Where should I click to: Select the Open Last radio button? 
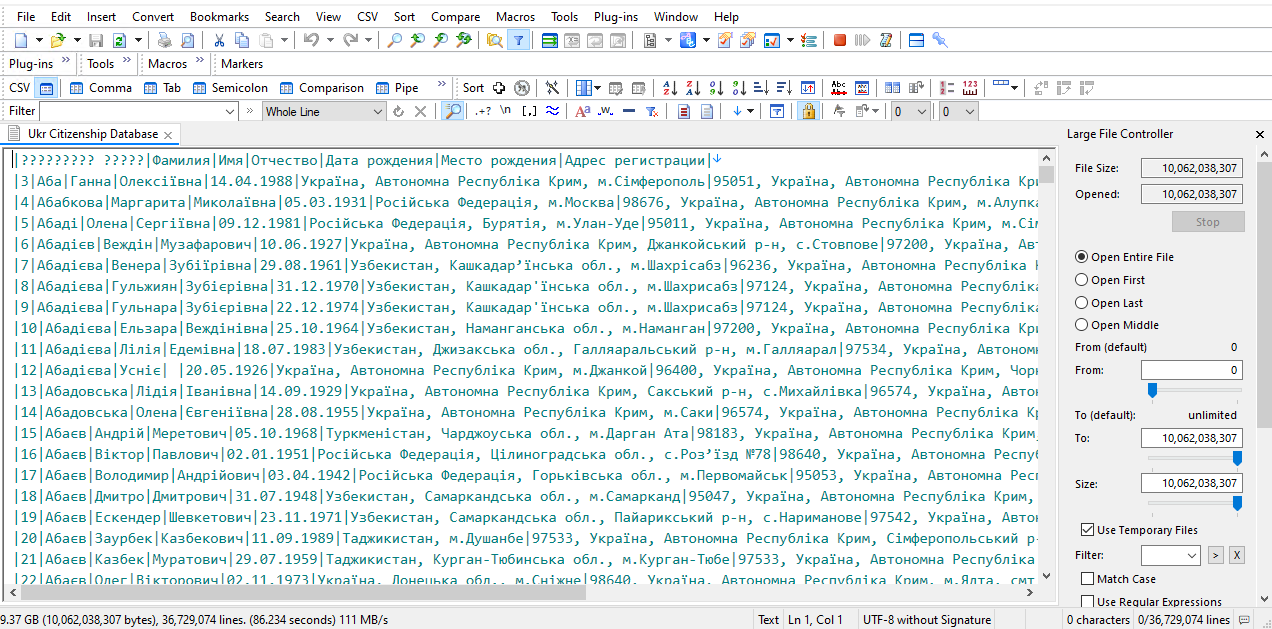tap(1081, 302)
